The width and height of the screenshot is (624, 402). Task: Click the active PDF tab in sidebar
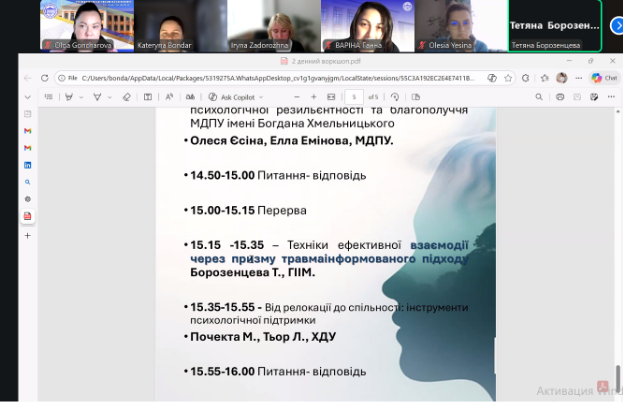pos(27,216)
